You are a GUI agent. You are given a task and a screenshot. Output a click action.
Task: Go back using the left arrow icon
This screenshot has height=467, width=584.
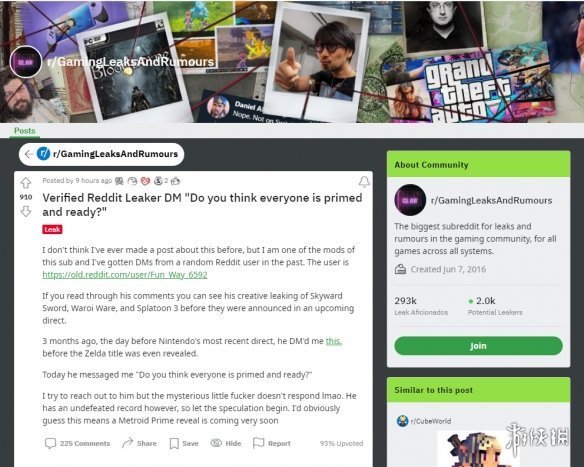tap(29, 154)
